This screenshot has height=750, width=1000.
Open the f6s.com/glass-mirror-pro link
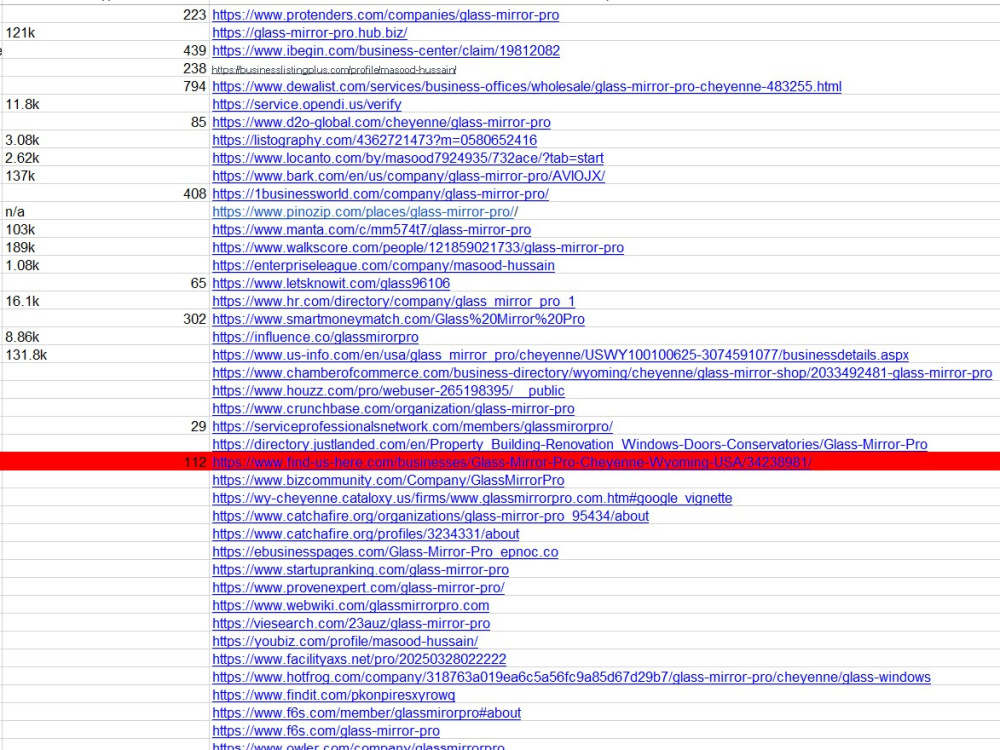(326, 729)
